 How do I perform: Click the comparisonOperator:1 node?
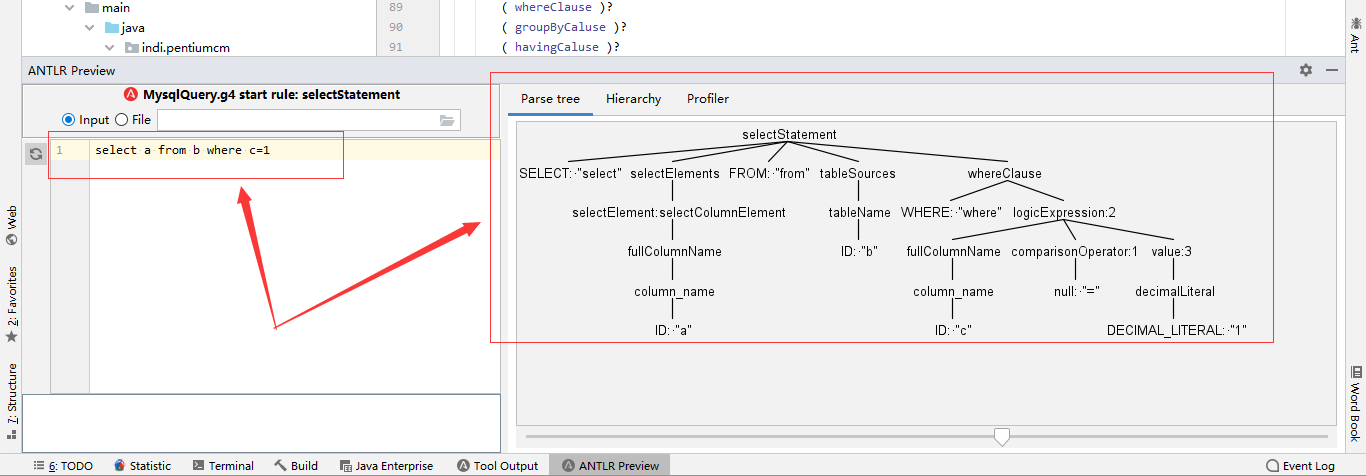pos(1075,251)
